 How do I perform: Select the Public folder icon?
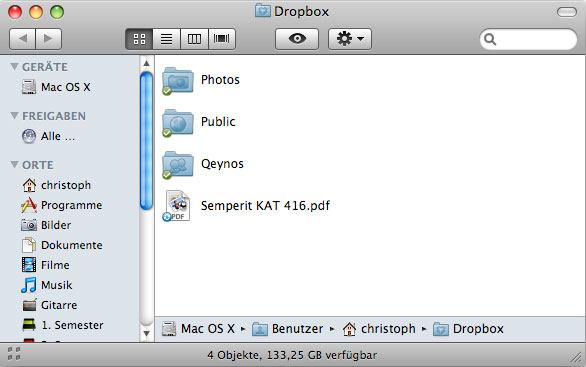point(178,123)
